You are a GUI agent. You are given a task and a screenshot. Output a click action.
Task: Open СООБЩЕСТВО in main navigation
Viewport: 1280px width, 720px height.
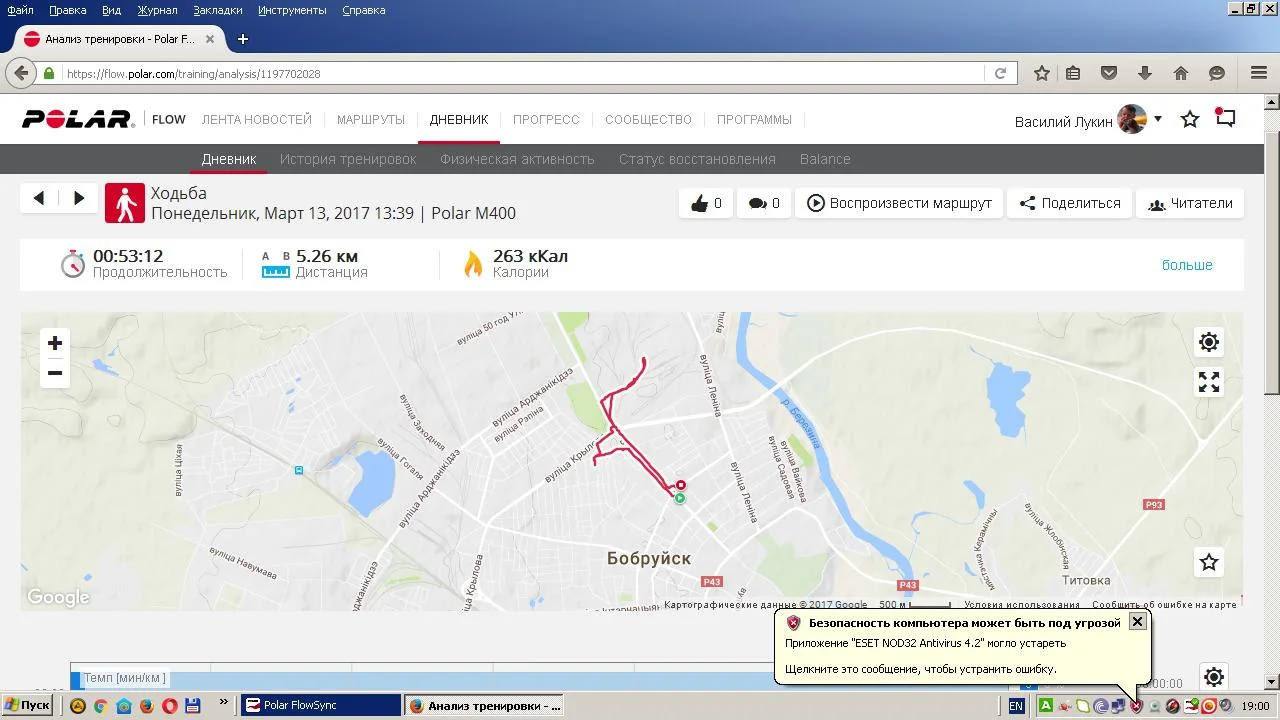648,120
